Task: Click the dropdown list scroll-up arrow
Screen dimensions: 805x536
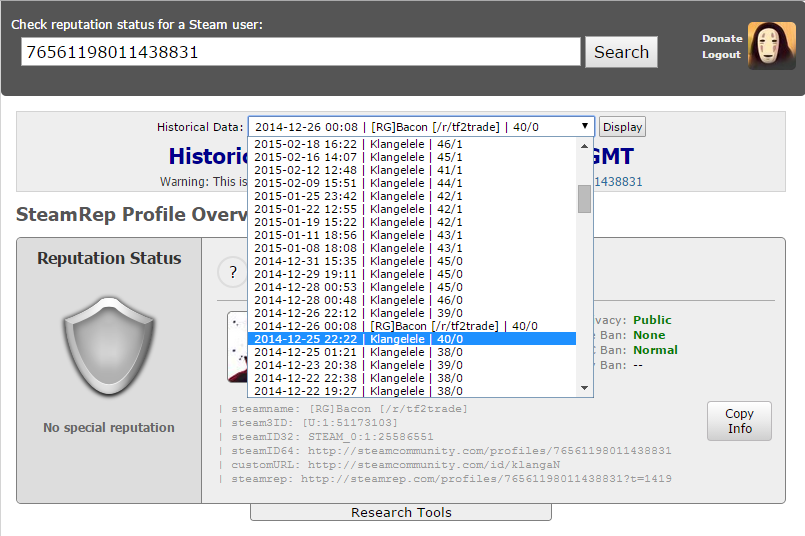Action: click(584, 146)
